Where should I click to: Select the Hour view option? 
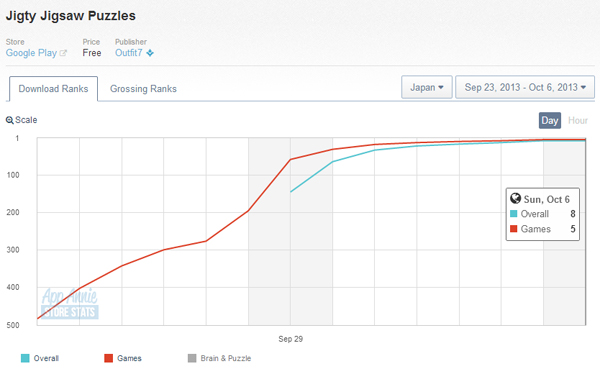click(x=578, y=121)
